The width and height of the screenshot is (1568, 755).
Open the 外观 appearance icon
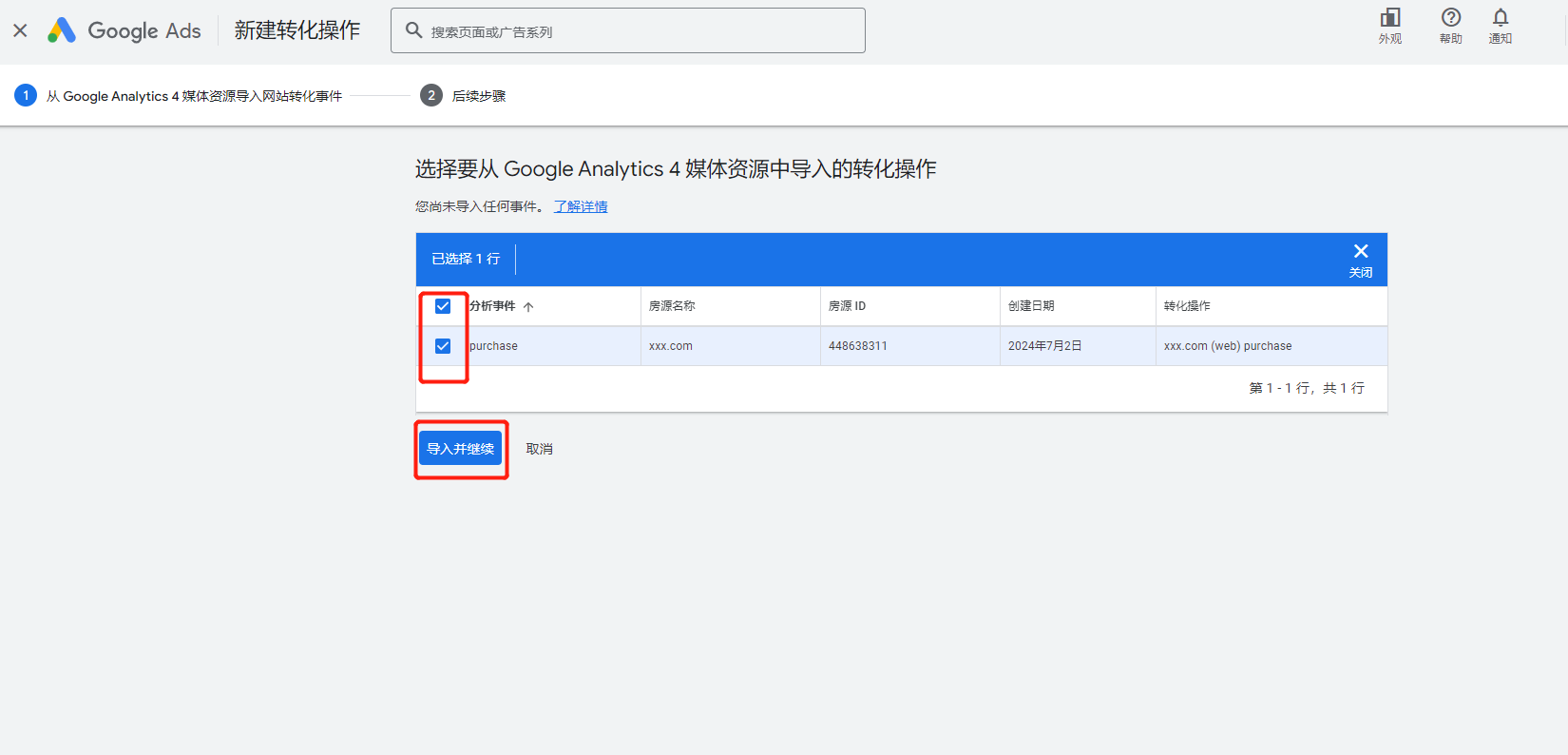point(1390,26)
